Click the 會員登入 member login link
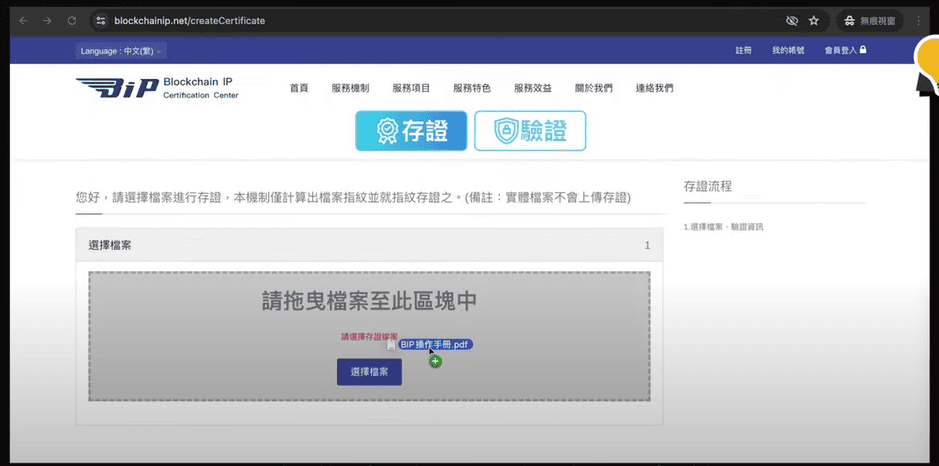Image resolution: width=939 pixels, height=466 pixels. [845, 50]
